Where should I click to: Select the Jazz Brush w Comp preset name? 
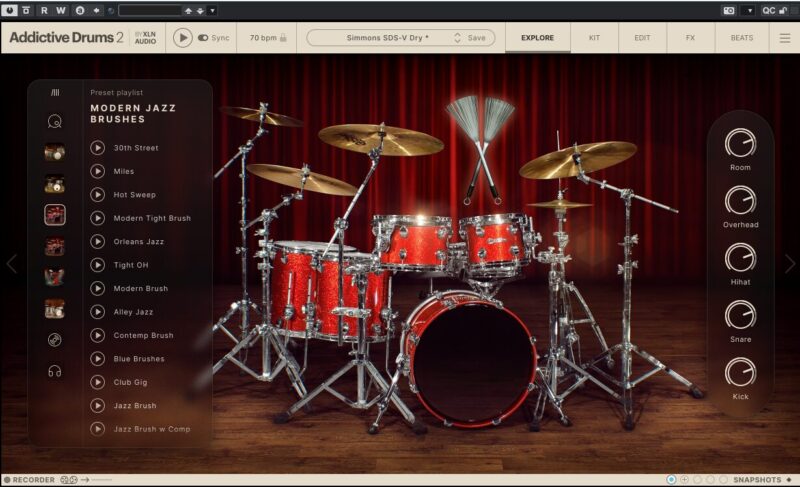click(x=152, y=429)
